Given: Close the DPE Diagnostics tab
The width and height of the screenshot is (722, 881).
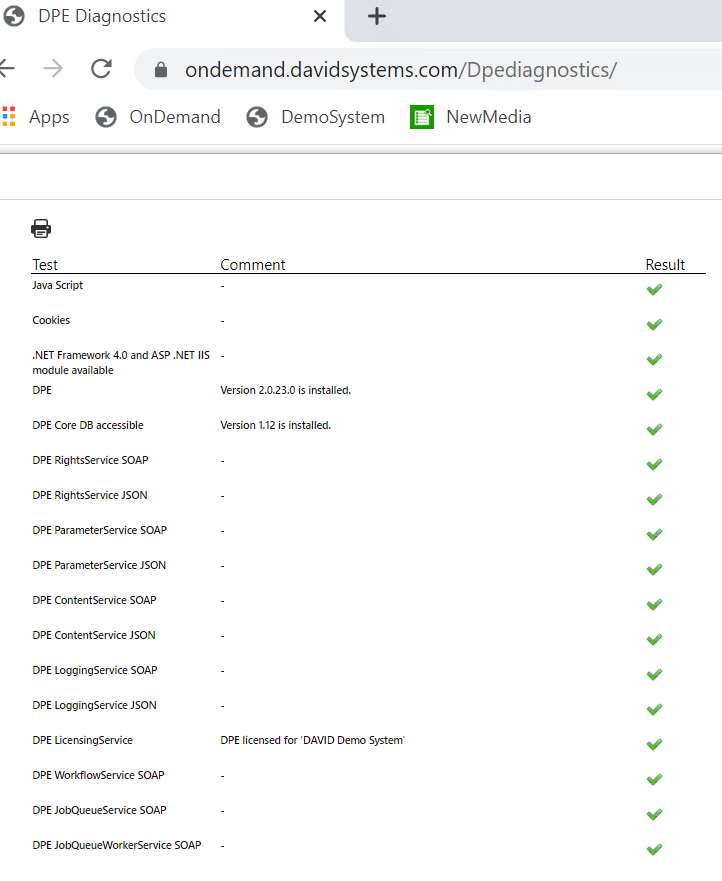Looking at the screenshot, I should pos(320,17).
